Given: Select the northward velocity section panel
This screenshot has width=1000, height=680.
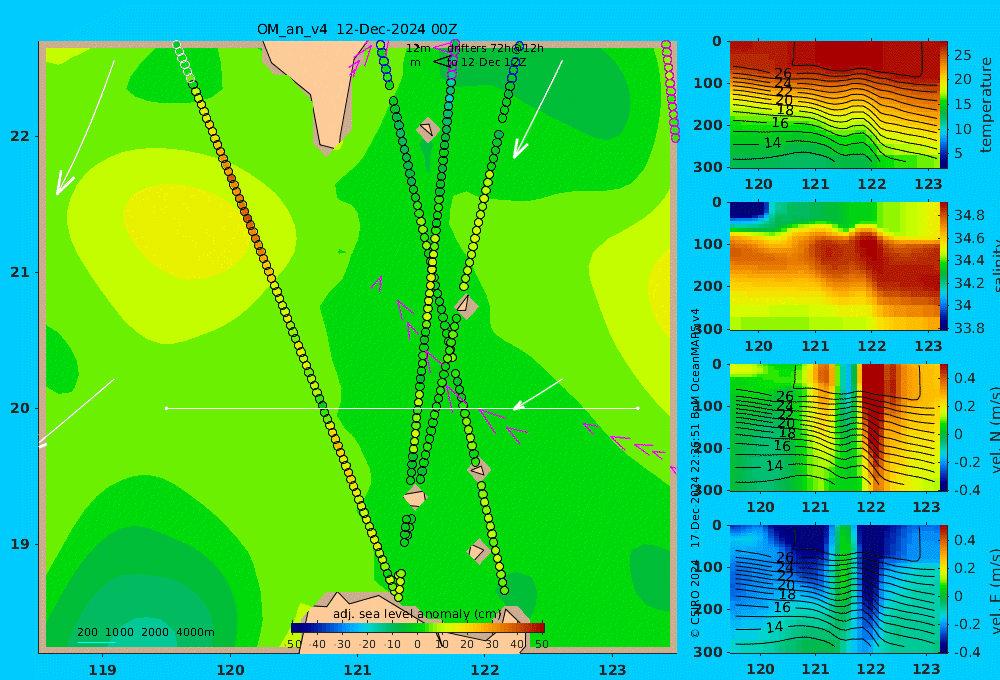Looking at the screenshot, I should pyautogui.click(x=834, y=427).
